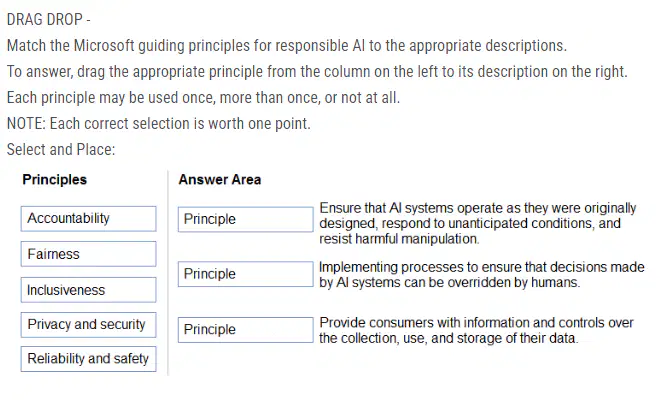This screenshot has width=668, height=403.
Task: Click the NOTE about one point text
Action: tap(159, 124)
